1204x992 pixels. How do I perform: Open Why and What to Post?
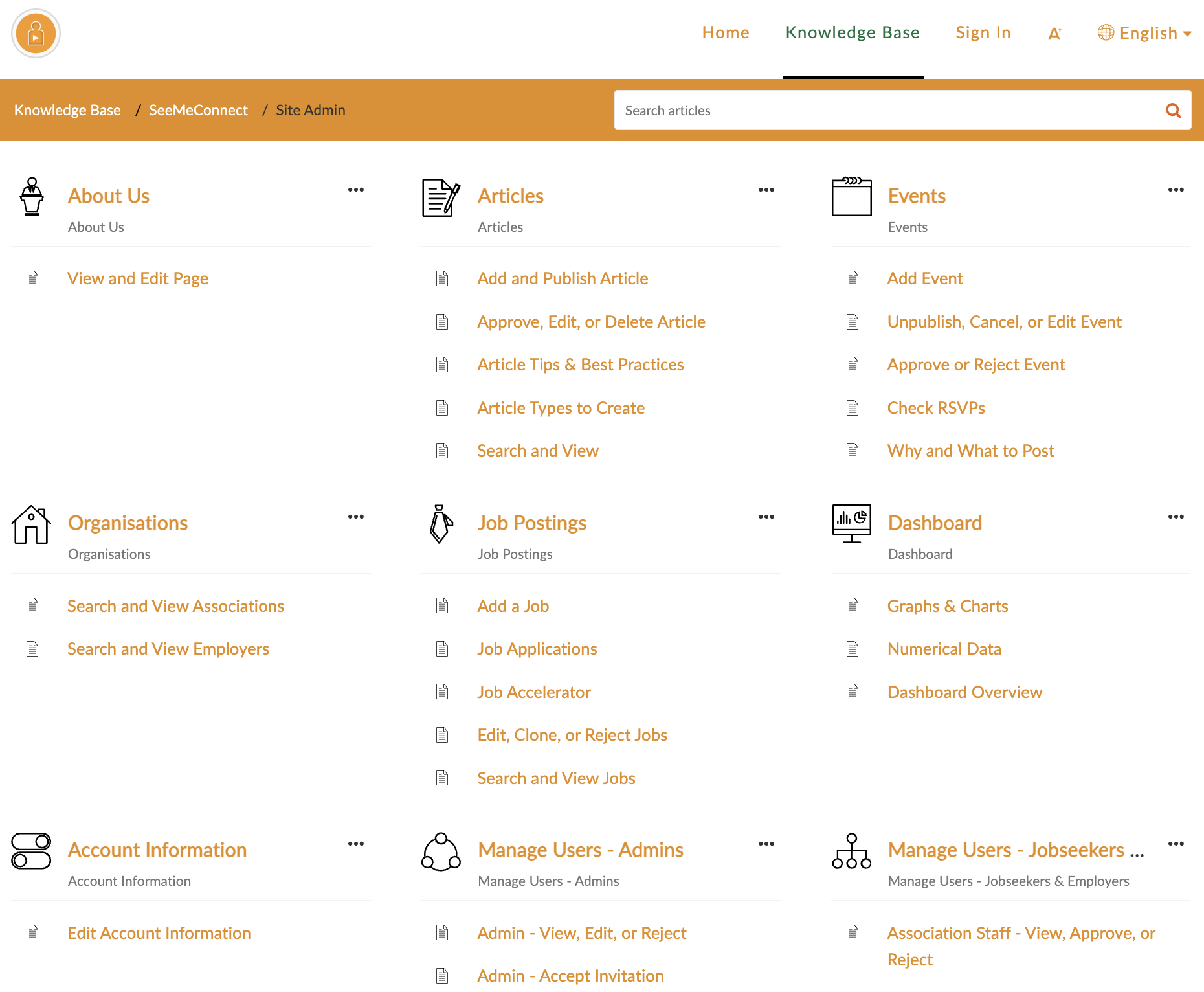click(970, 451)
